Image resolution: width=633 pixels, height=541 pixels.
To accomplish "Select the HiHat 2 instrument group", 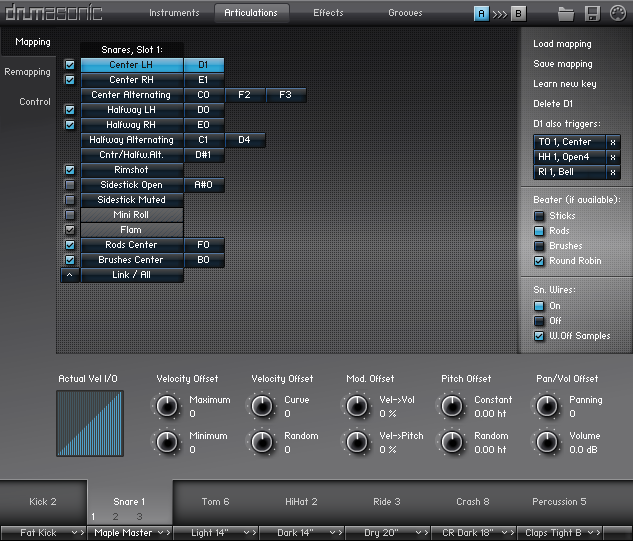I will point(301,502).
